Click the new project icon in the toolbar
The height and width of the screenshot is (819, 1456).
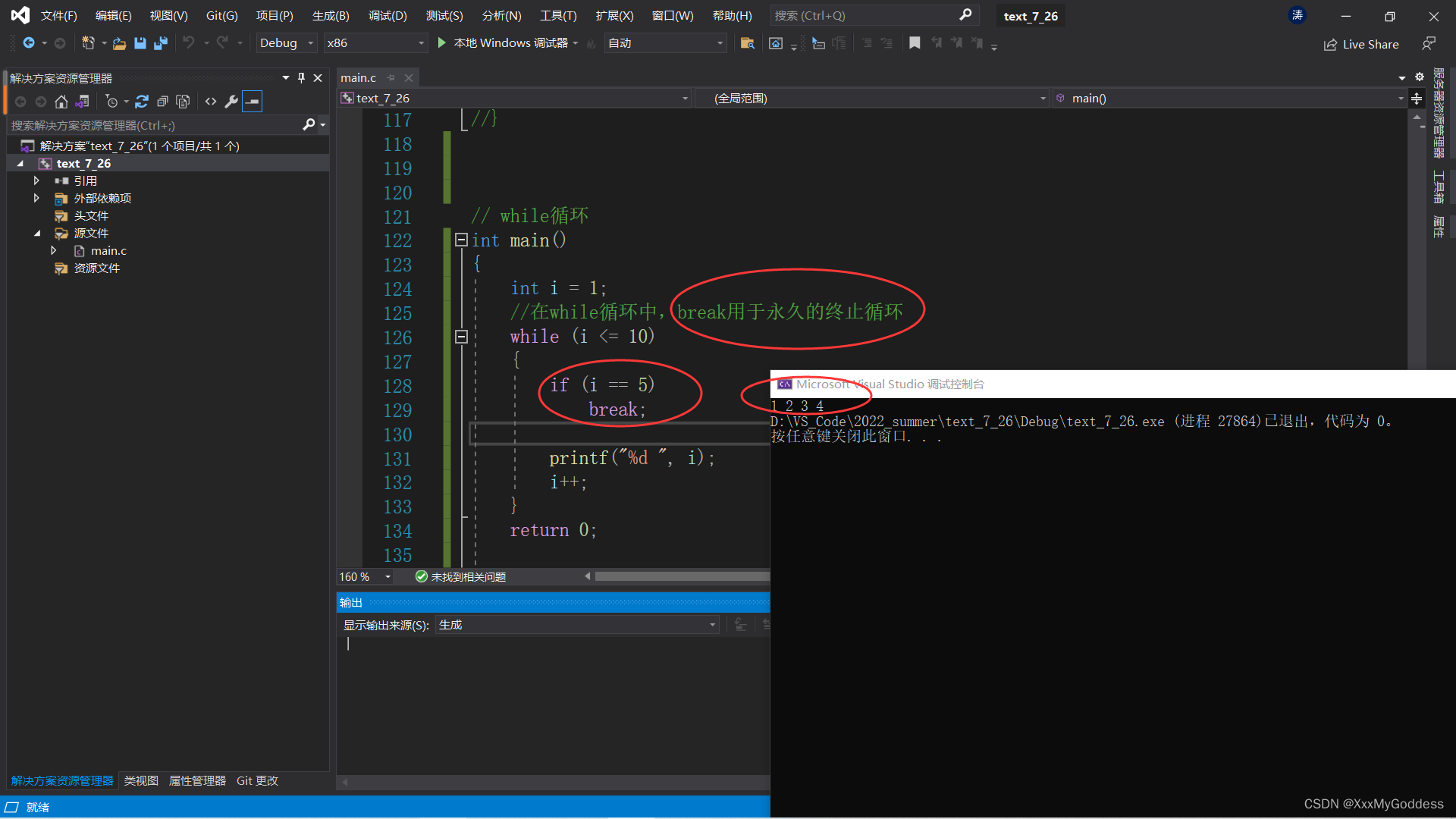click(88, 43)
